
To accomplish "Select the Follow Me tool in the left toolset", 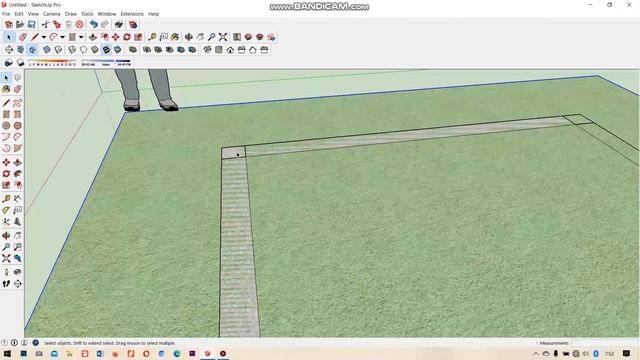I will pyautogui.click(x=18, y=174).
